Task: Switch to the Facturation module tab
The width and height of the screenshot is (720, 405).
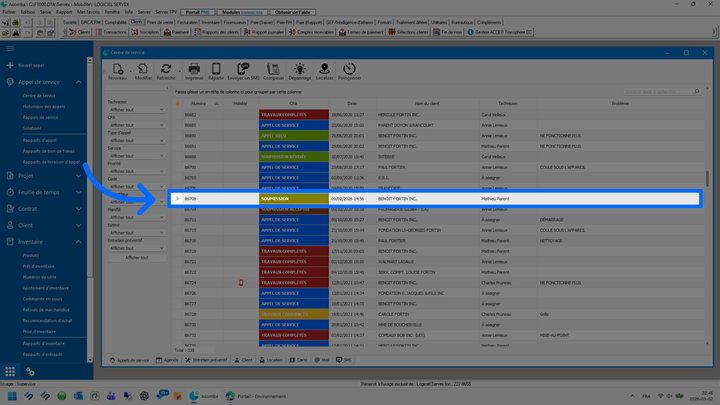Action: click(187, 22)
